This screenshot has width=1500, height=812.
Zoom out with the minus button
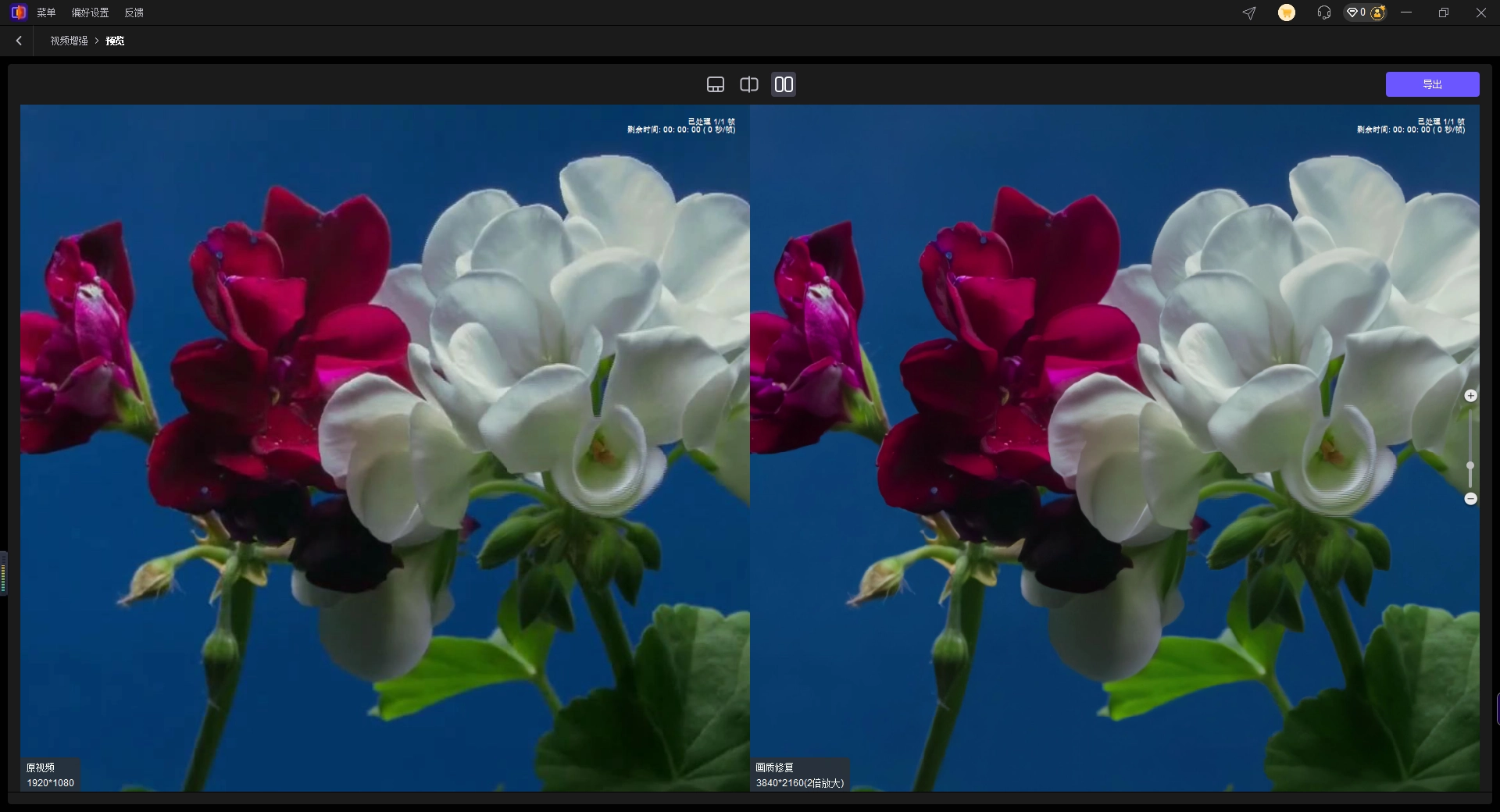pos(1470,498)
